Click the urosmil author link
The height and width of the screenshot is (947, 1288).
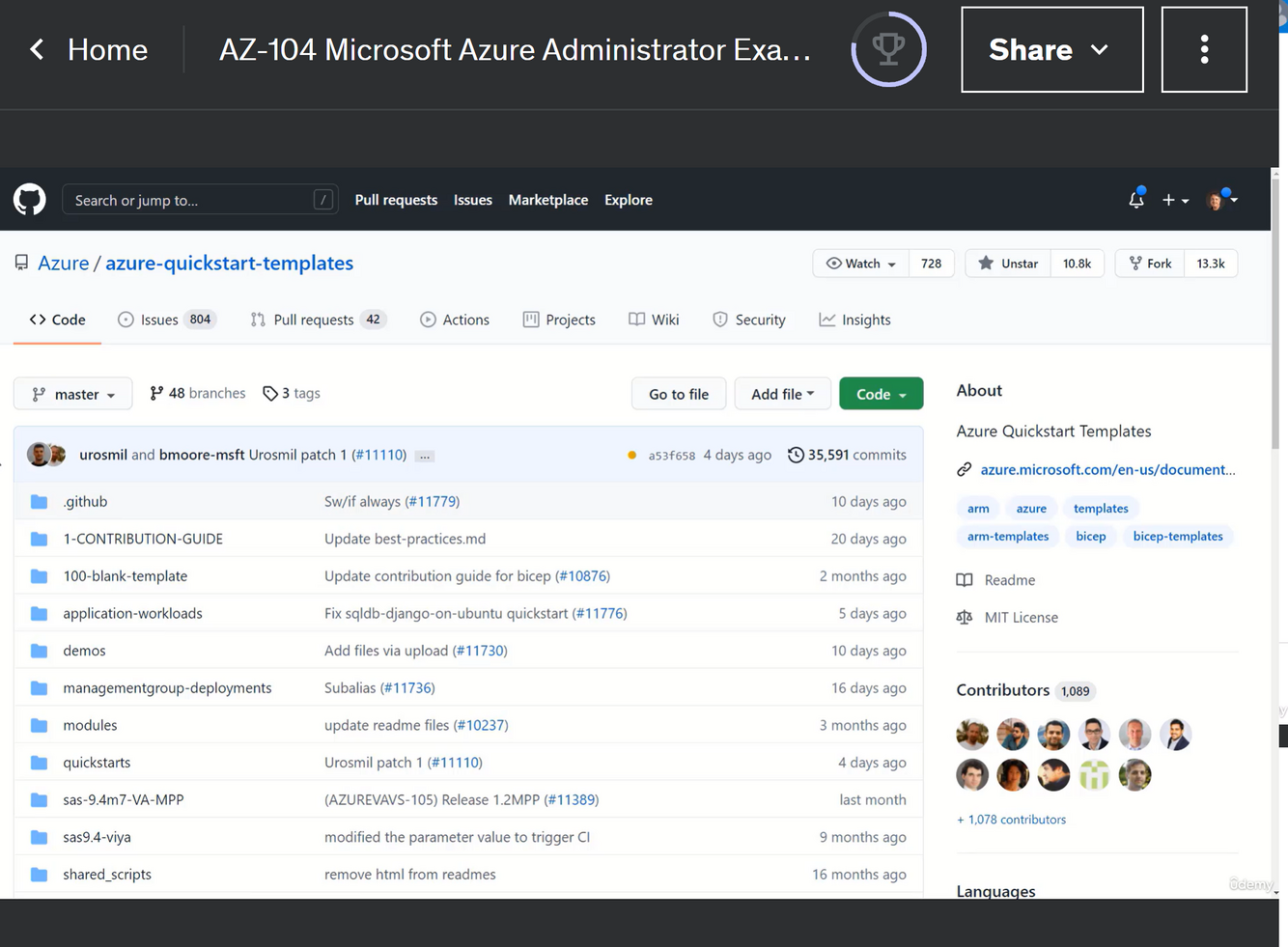(x=103, y=455)
